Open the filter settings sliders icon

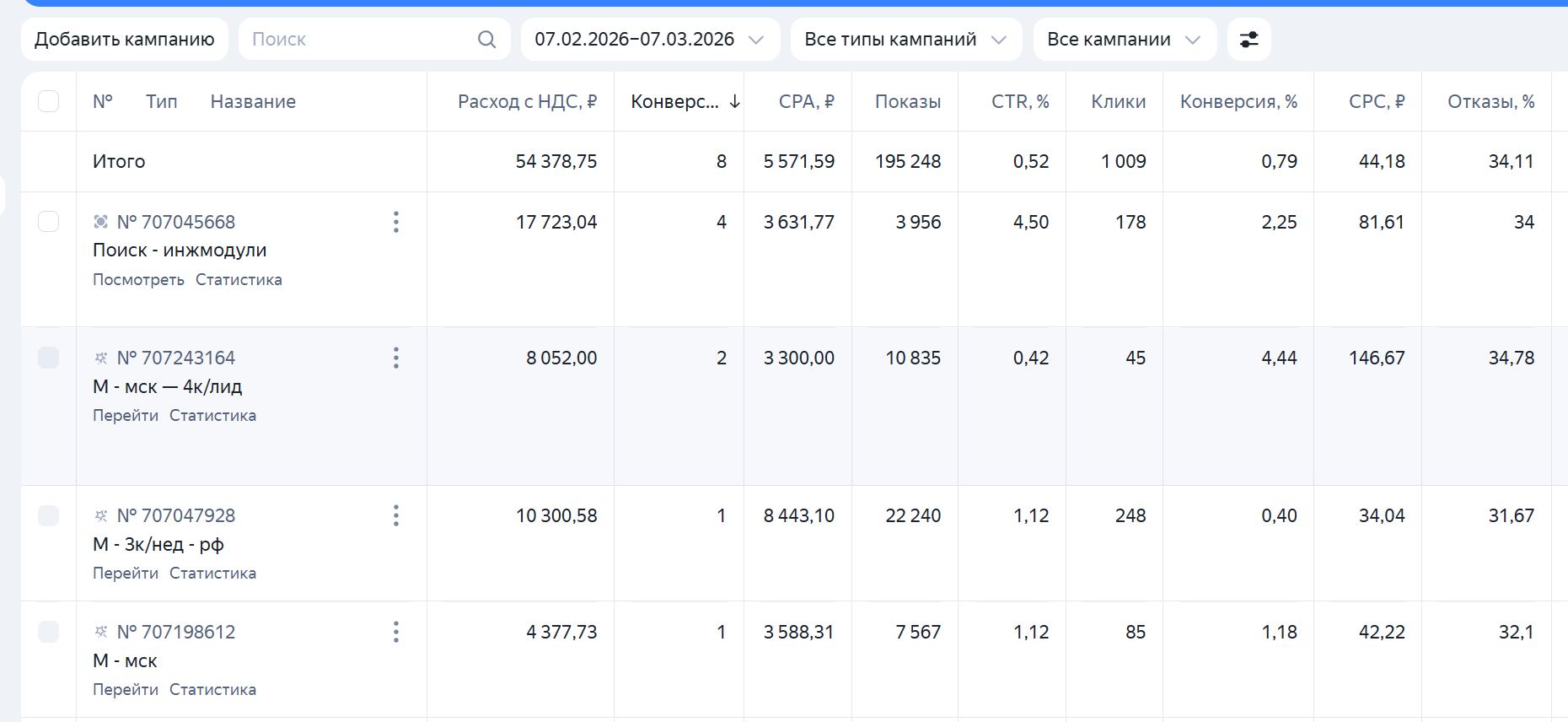tap(1248, 39)
